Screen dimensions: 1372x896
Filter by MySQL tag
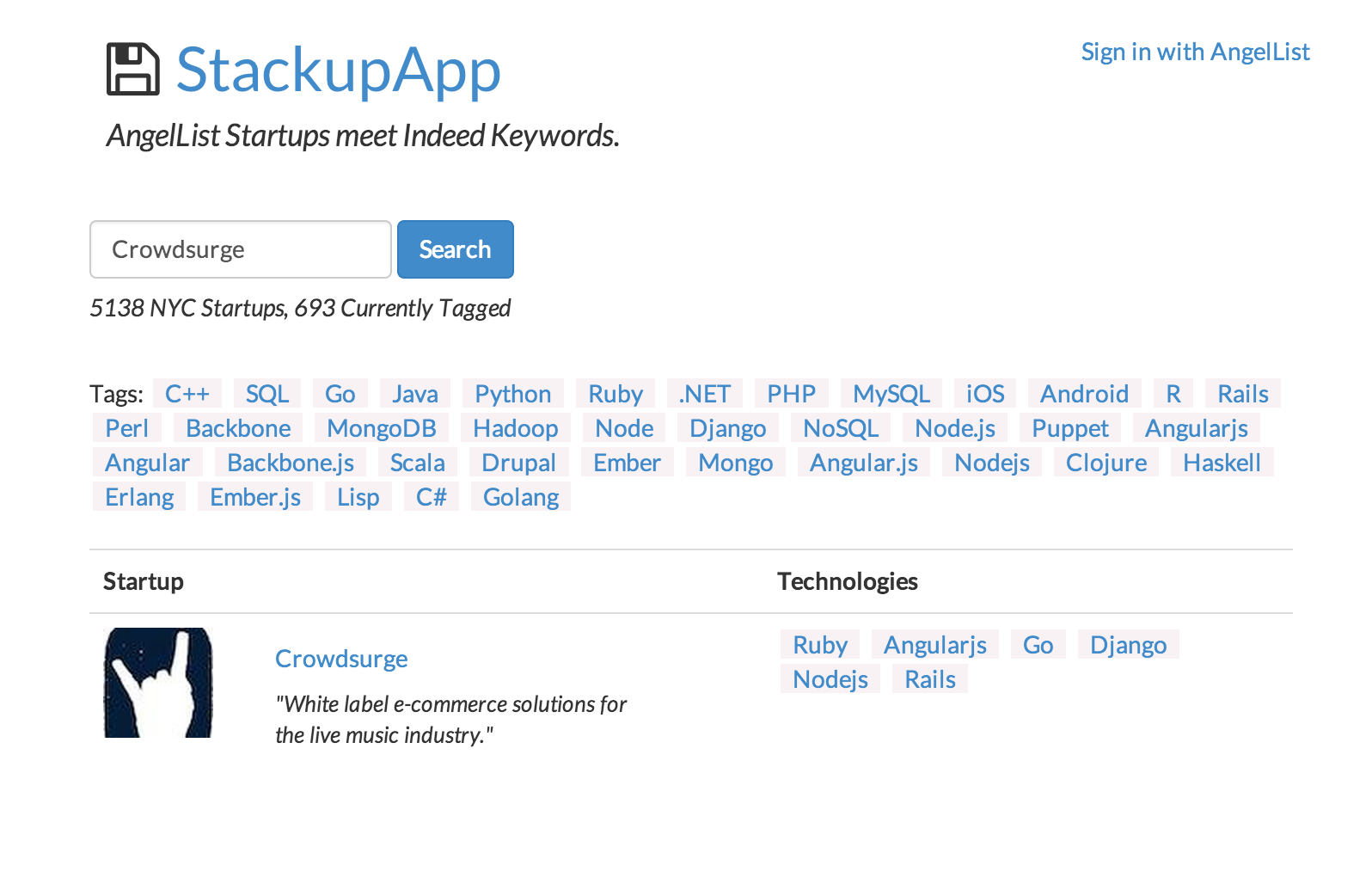891,394
